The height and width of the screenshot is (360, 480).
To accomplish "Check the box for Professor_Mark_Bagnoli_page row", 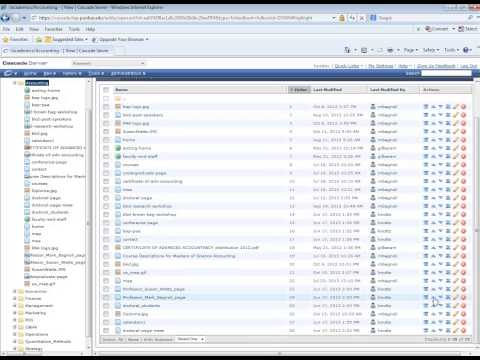I will click(106, 297).
